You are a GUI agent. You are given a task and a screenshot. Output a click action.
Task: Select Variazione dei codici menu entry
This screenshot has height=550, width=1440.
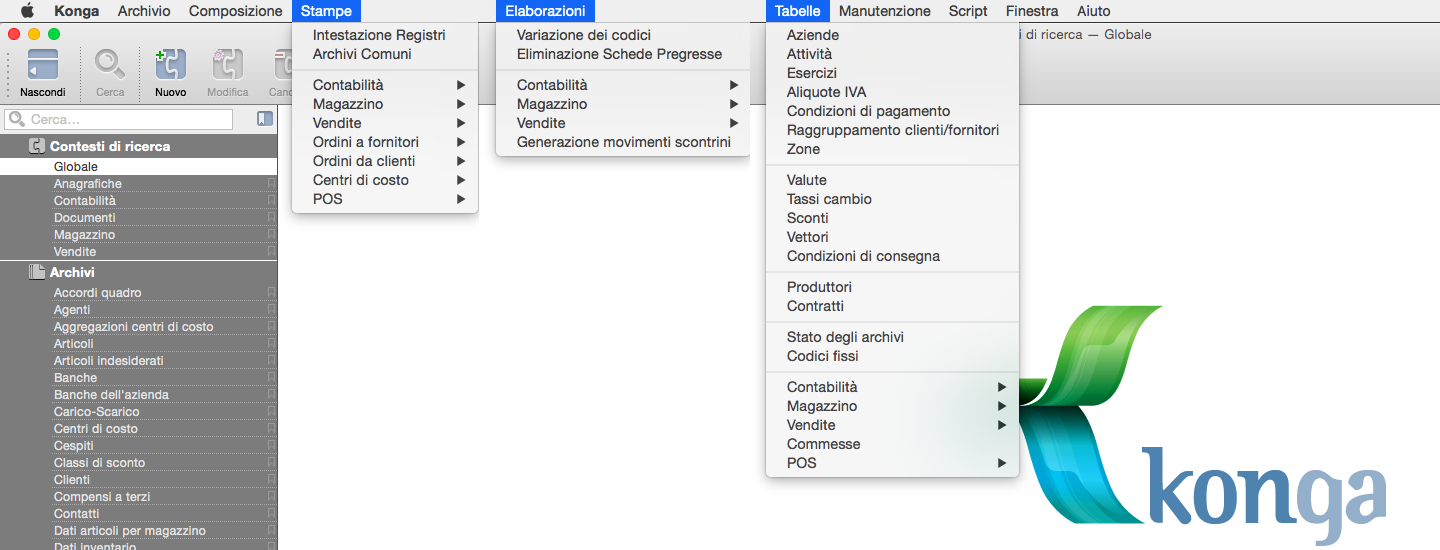click(x=583, y=35)
